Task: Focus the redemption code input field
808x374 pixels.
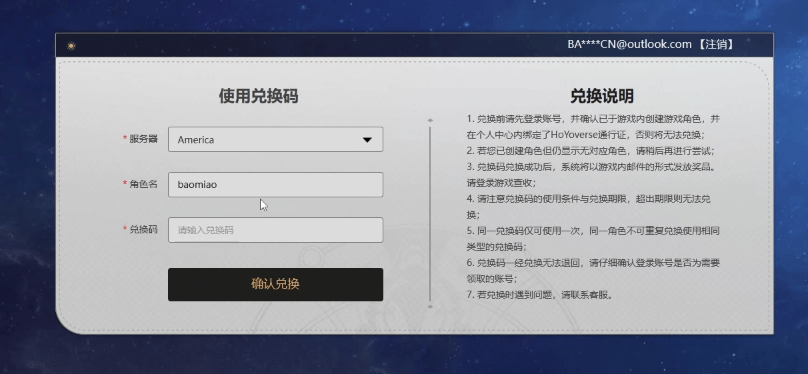Action: (x=275, y=230)
